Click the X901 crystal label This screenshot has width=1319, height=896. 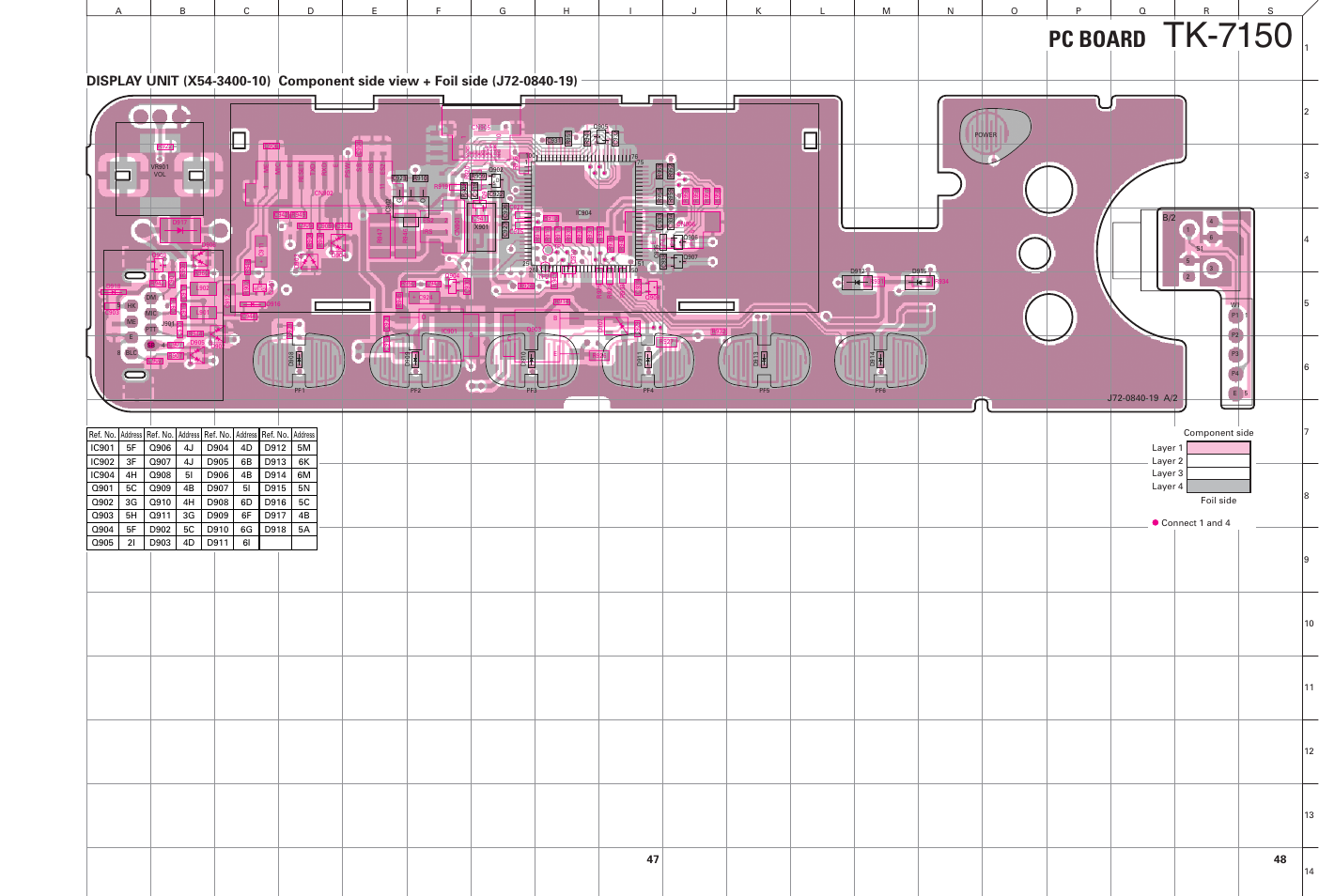pyautogui.click(x=481, y=227)
